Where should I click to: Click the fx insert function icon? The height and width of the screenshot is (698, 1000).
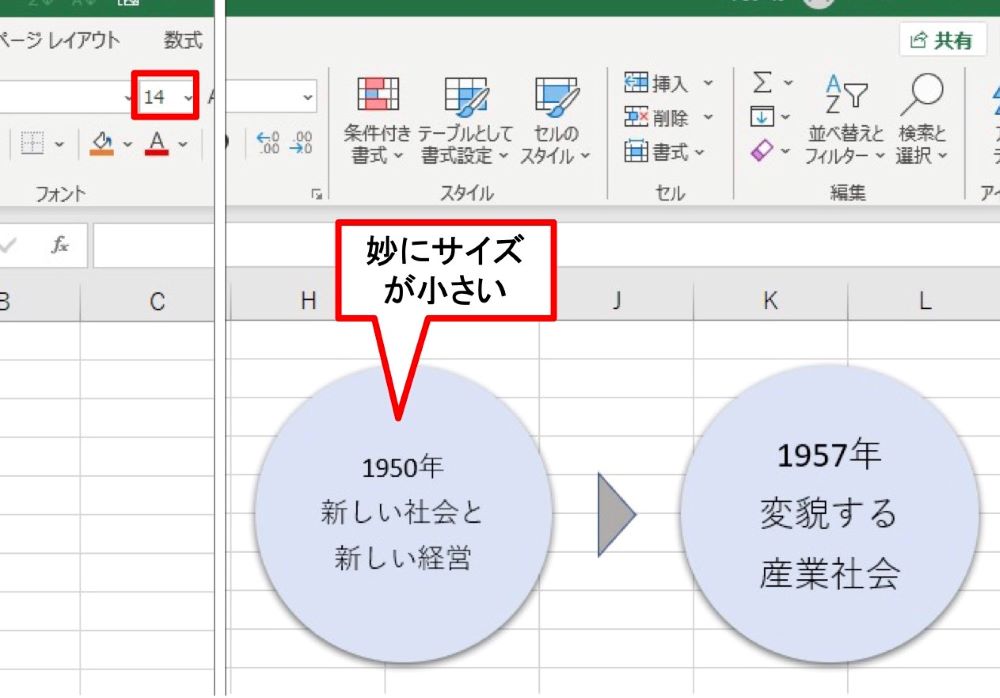pos(60,243)
